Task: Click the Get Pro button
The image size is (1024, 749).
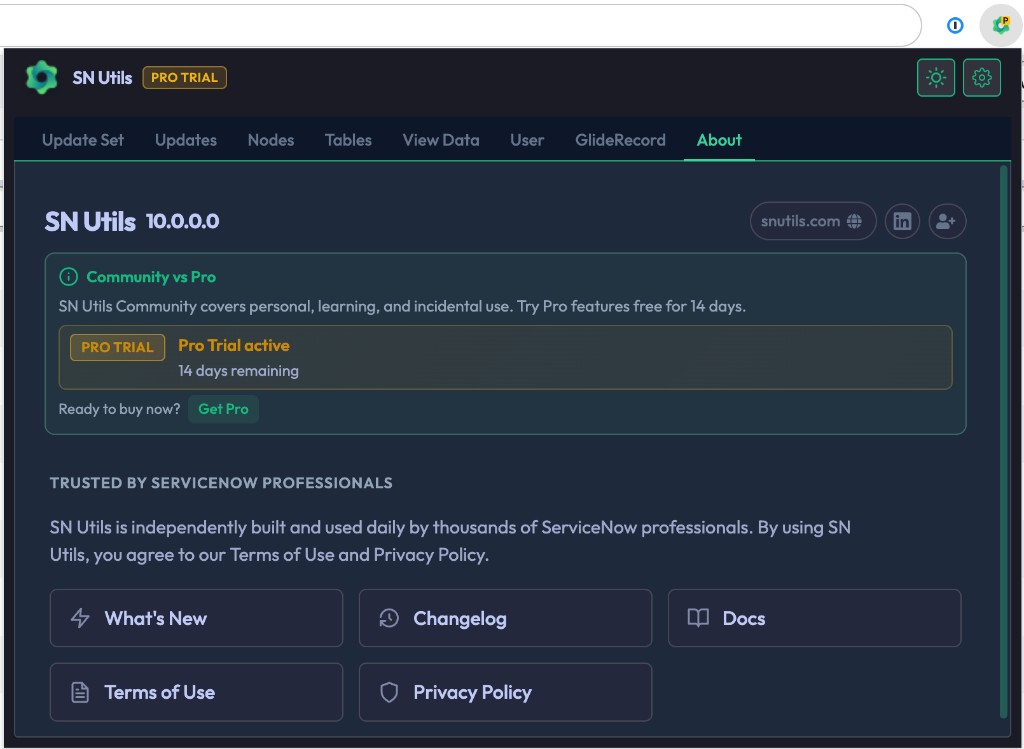Action: (x=223, y=409)
